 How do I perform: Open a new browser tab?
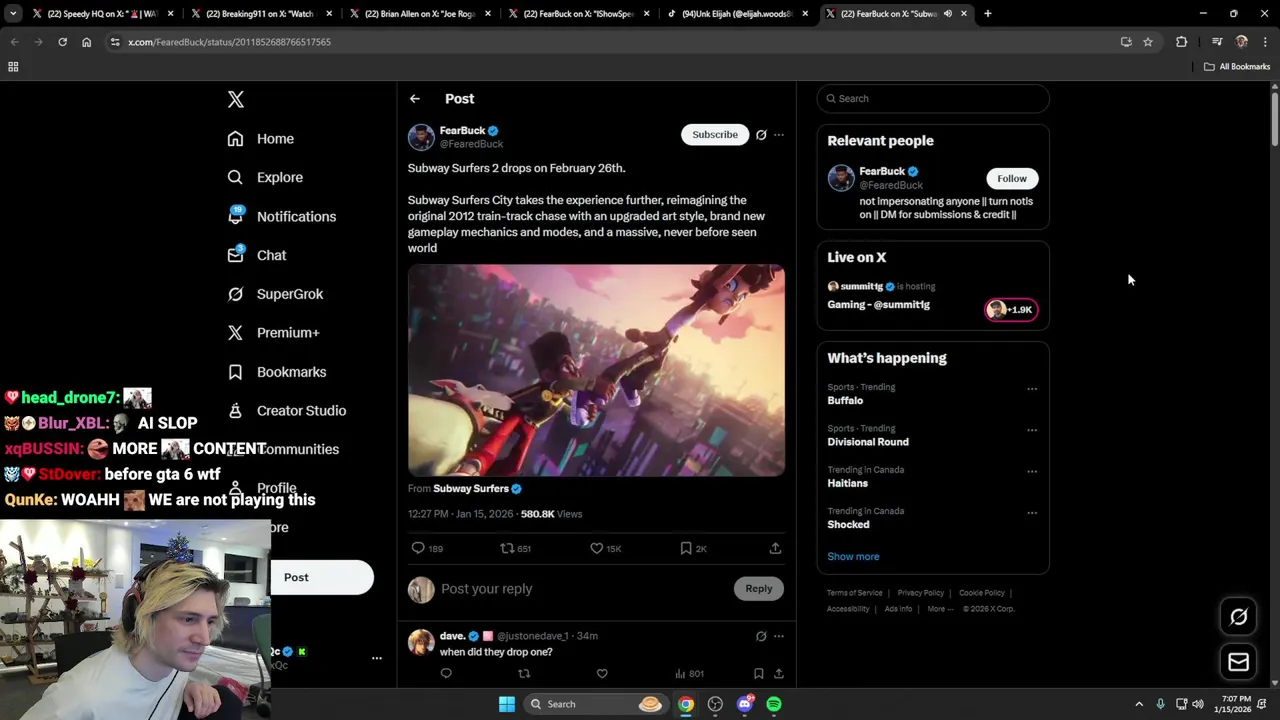(987, 14)
